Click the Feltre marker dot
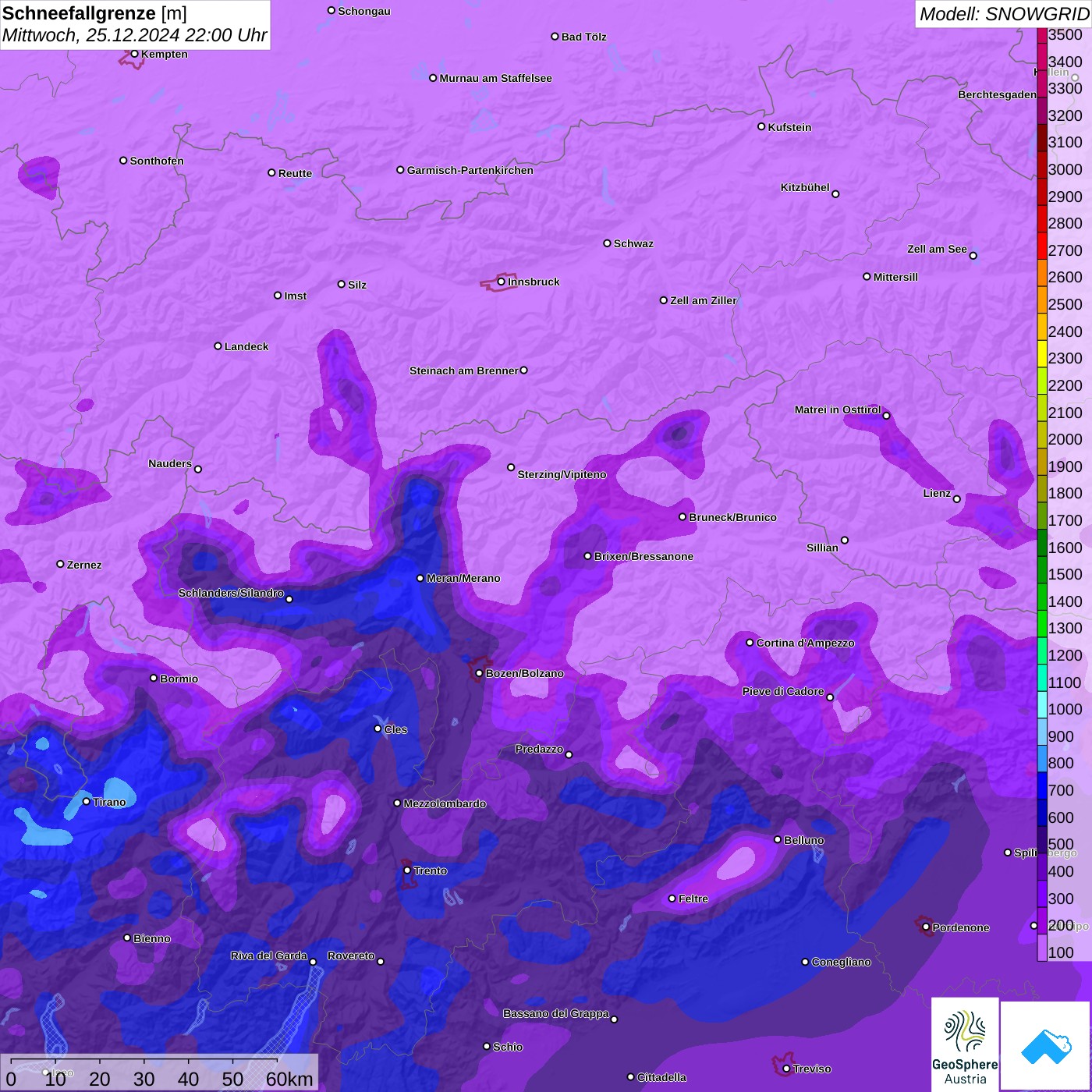Screen dimensions: 1092x1092 [x=672, y=899]
